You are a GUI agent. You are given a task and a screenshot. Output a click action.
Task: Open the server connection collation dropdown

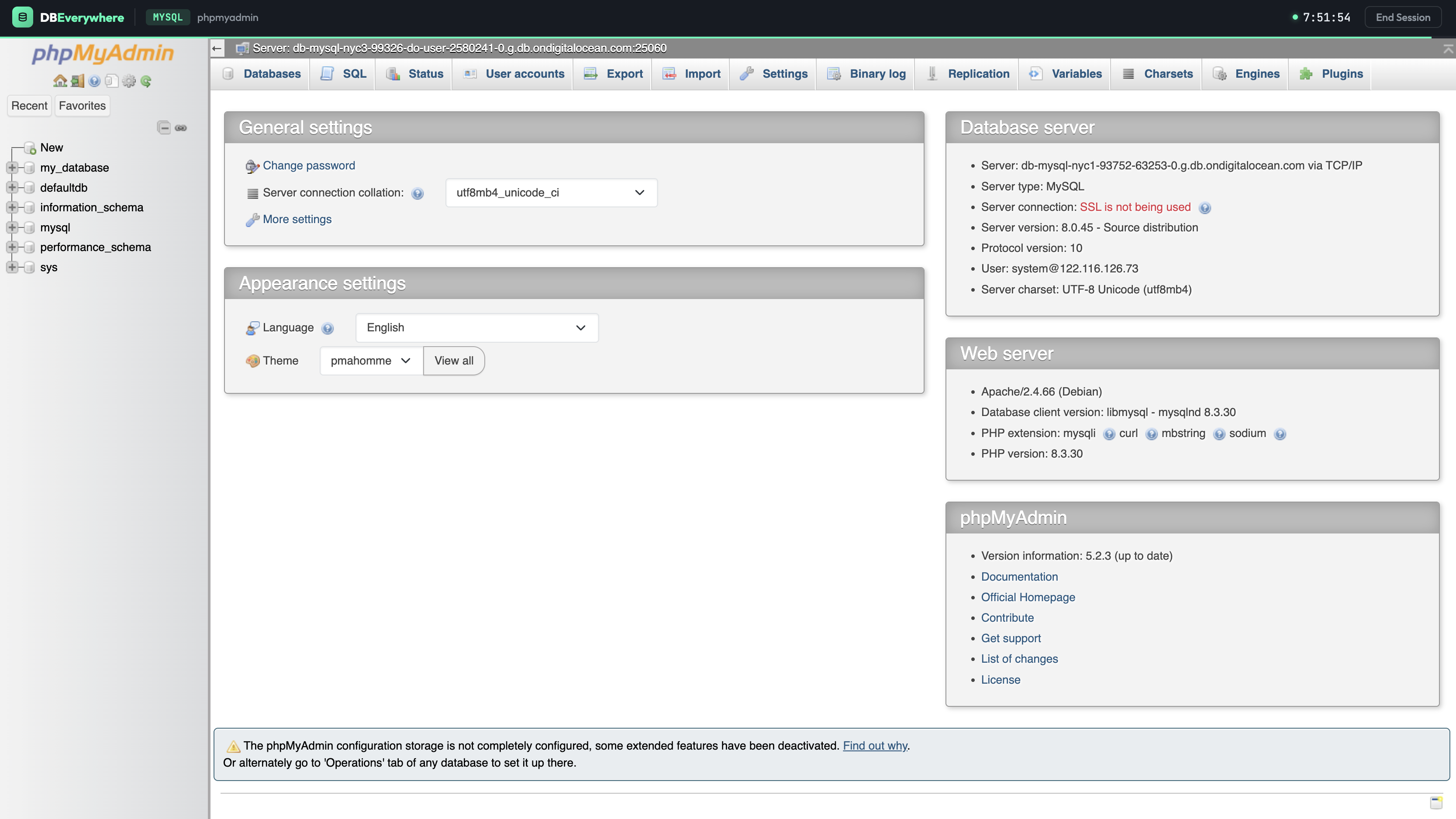551,193
